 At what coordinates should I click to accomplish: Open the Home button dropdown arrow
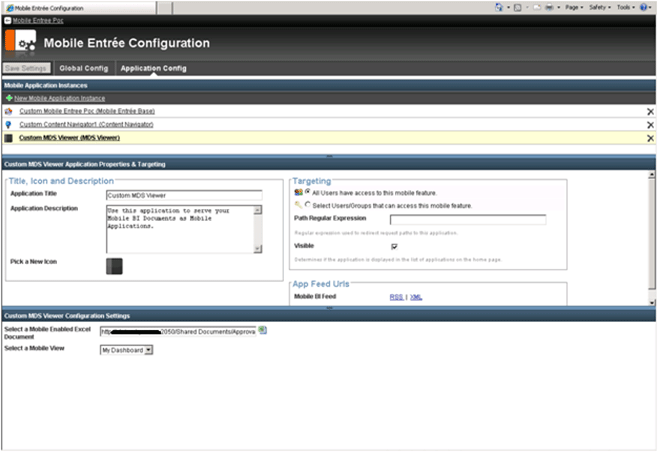pos(508,8)
